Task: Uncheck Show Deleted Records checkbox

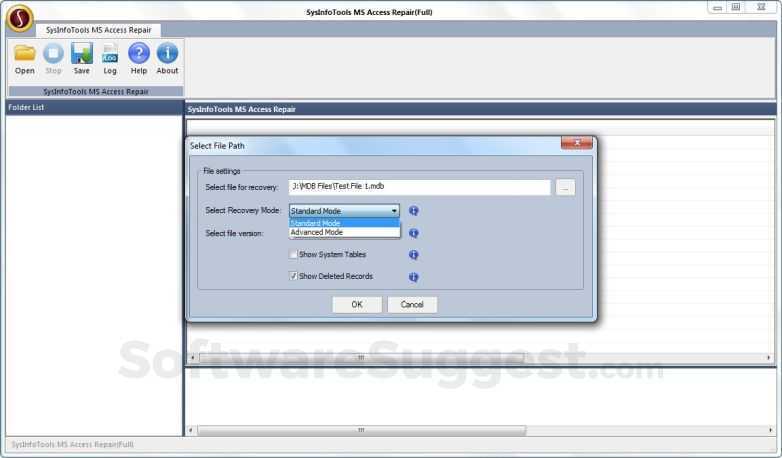Action: coord(293,276)
